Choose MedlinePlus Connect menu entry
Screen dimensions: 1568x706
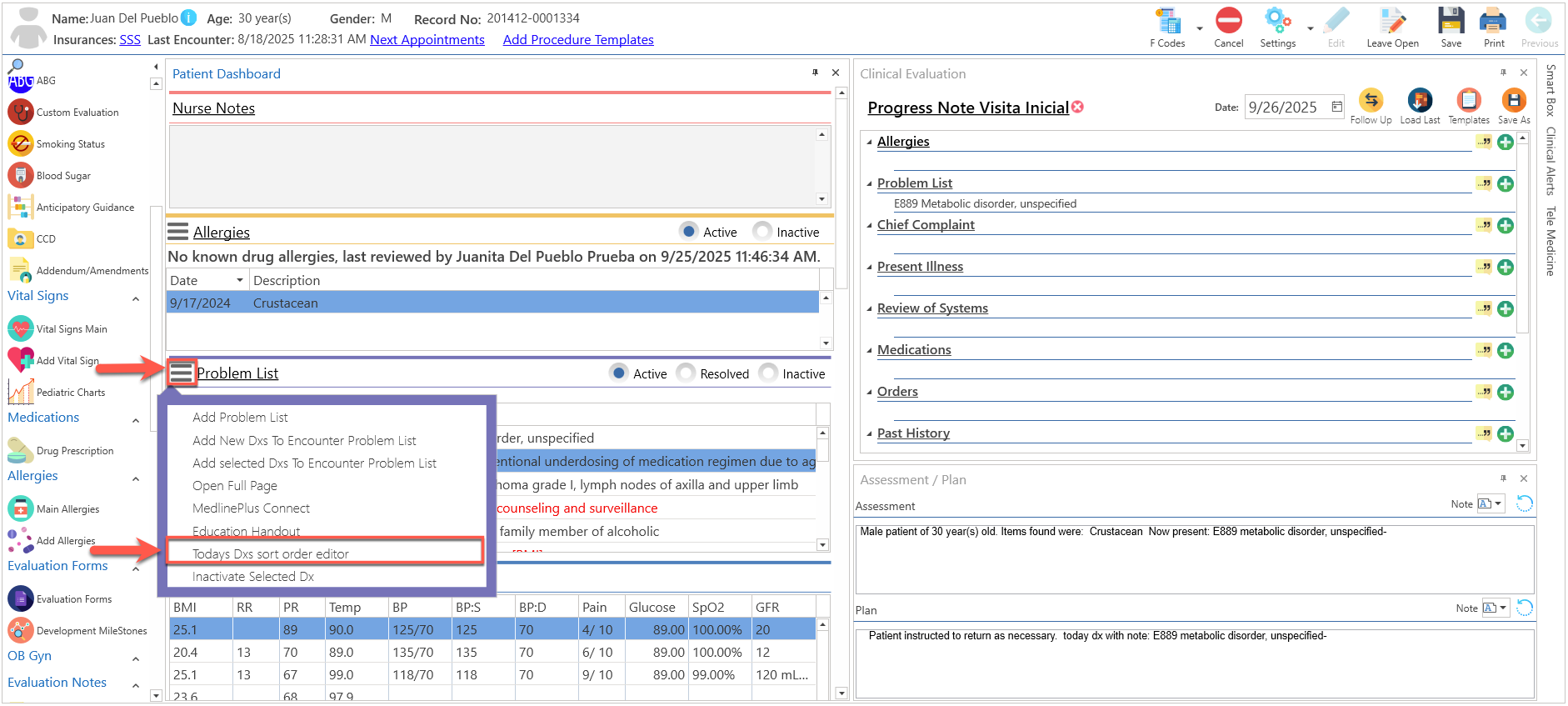tap(251, 508)
